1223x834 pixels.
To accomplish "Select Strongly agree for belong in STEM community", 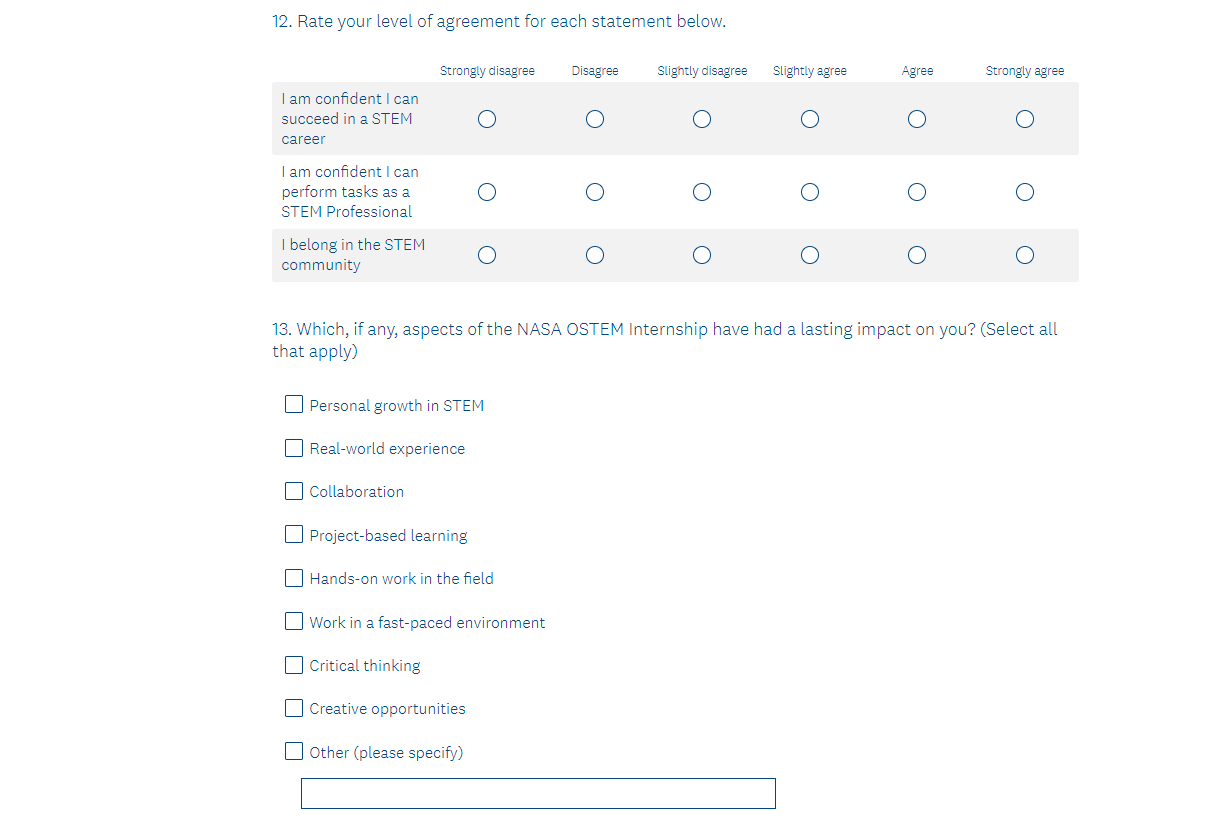I will click(x=1025, y=255).
